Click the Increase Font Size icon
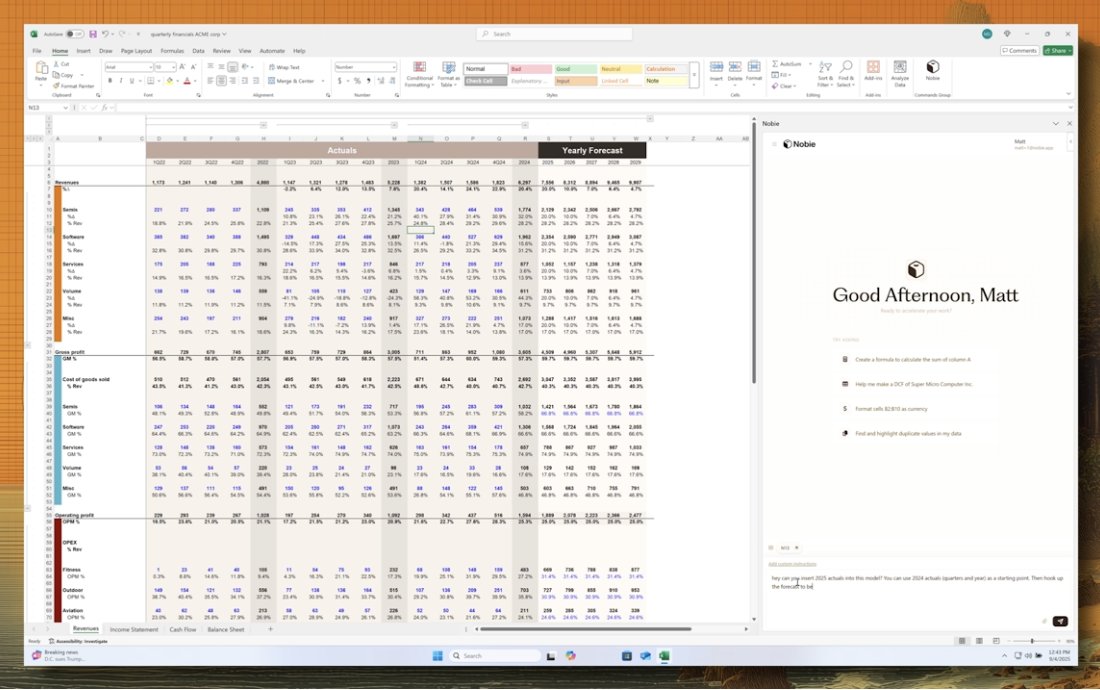The height and width of the screenshot is (690, 1100). coord(182,67)
